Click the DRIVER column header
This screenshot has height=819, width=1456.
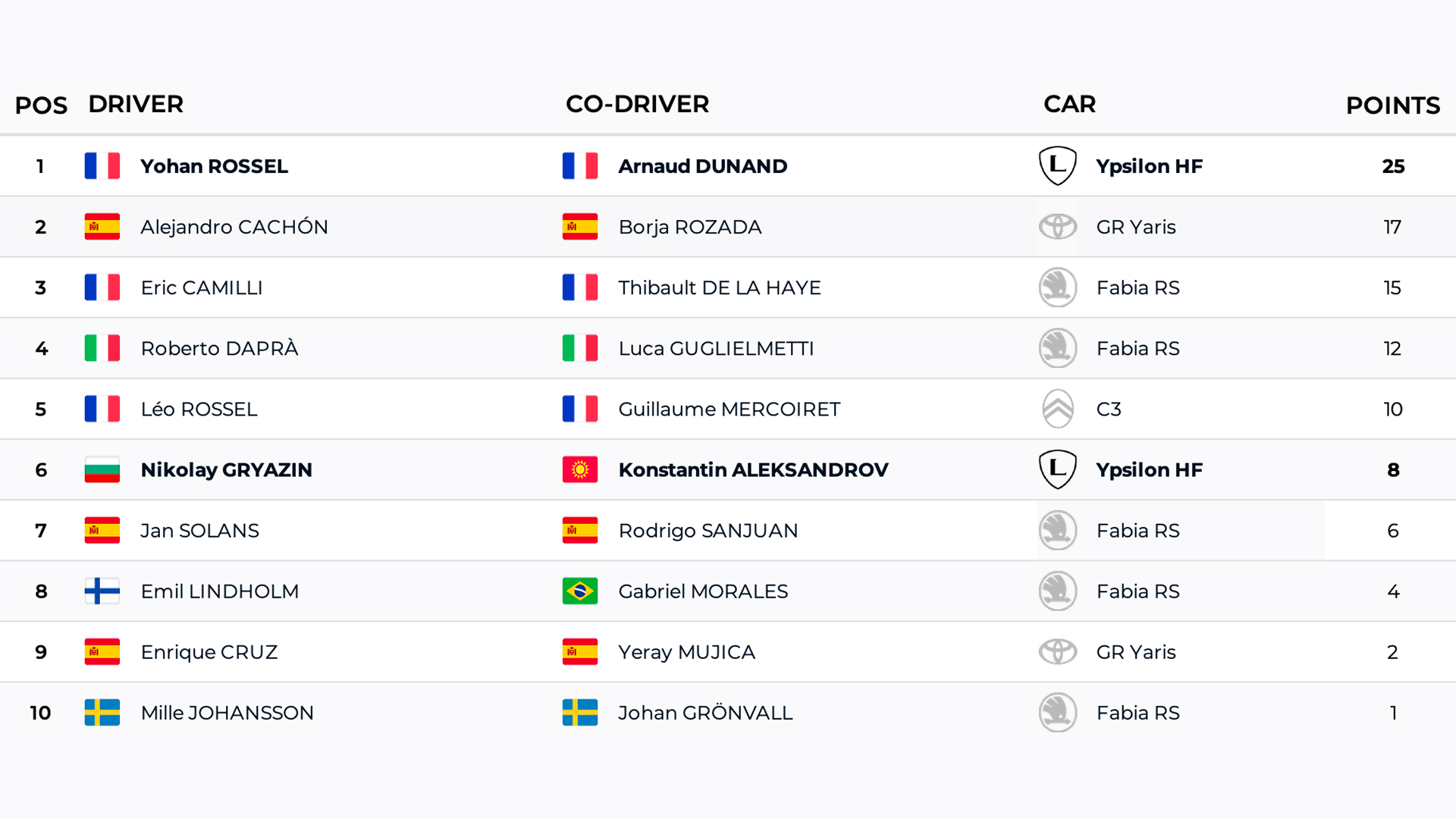point(136,104)
